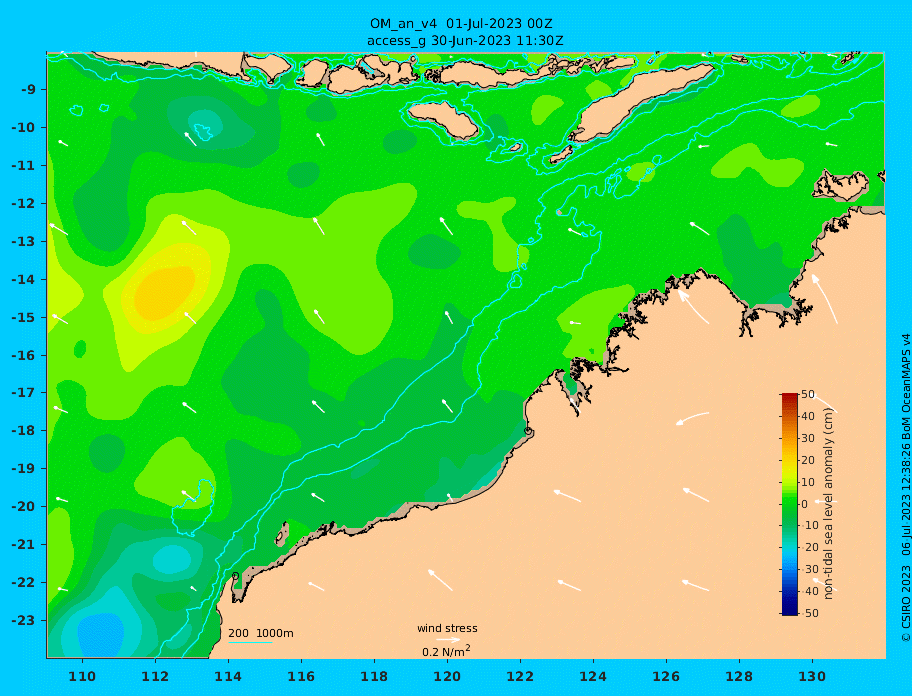Click the '-13' latitude axis label

pos(23,241)
